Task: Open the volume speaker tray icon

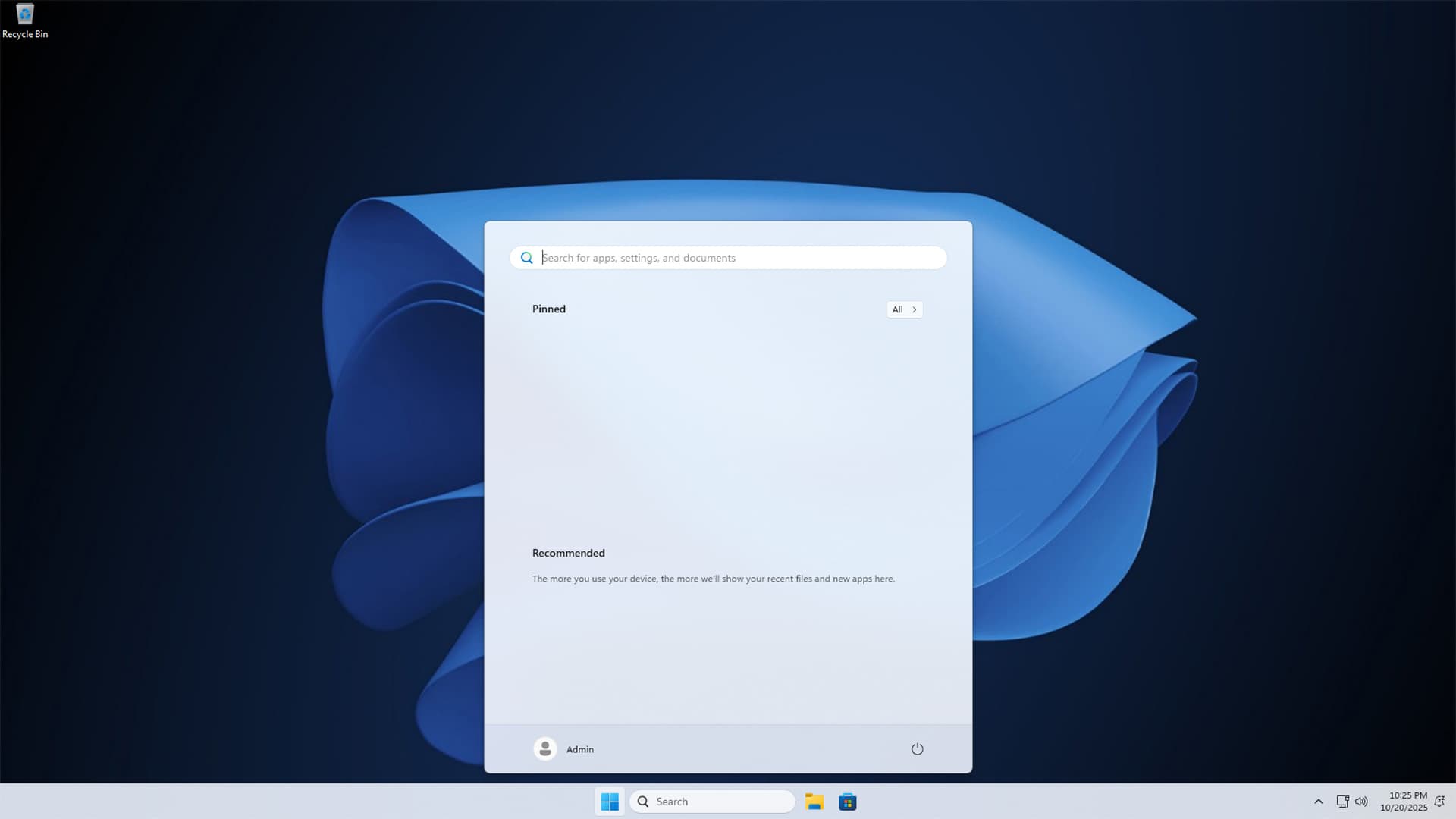Action: click(1361, 802)
